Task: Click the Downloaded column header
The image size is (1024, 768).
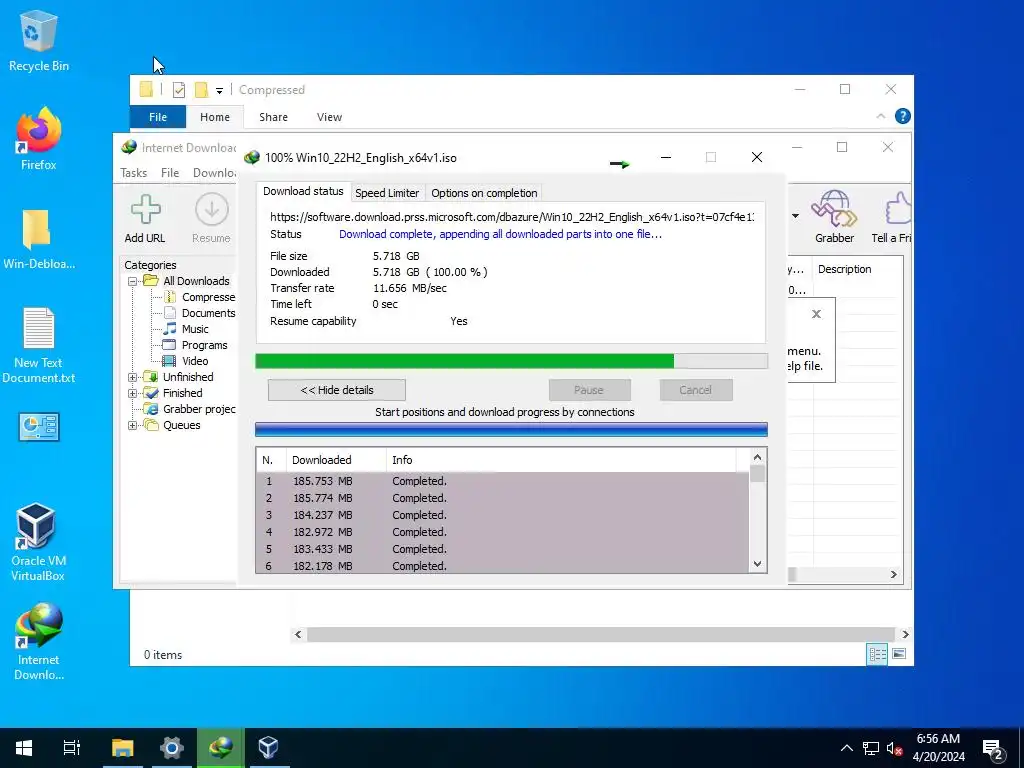Action: 336,460
